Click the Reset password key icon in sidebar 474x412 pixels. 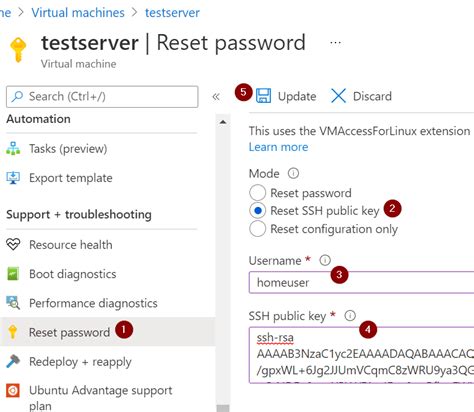(13, 332)
